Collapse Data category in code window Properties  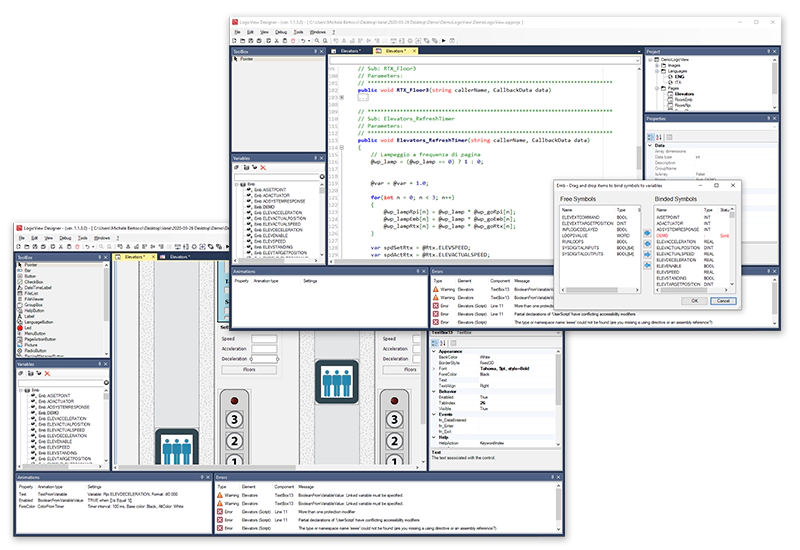point(650,146)
